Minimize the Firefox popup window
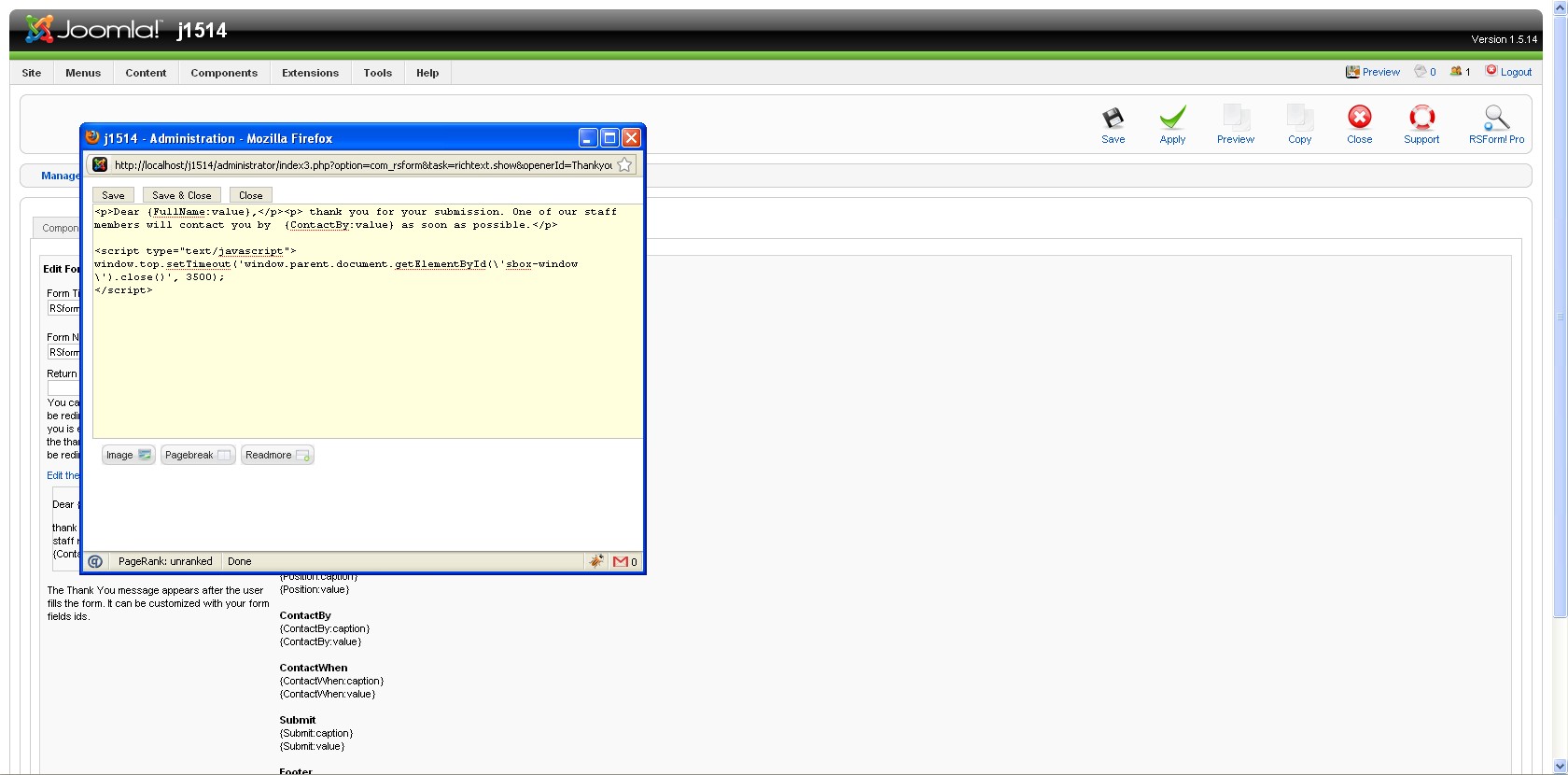 tap(588, 138)
